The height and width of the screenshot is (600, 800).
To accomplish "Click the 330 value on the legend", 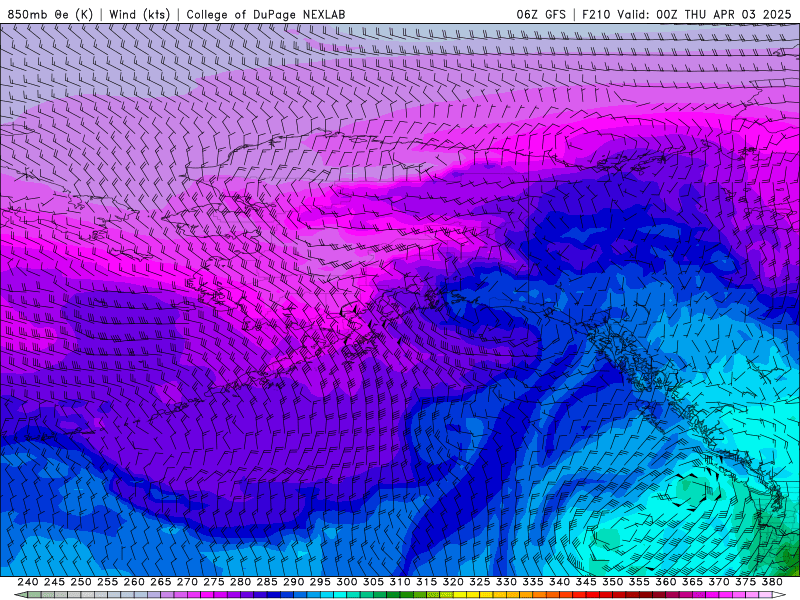I will point(506,582).
